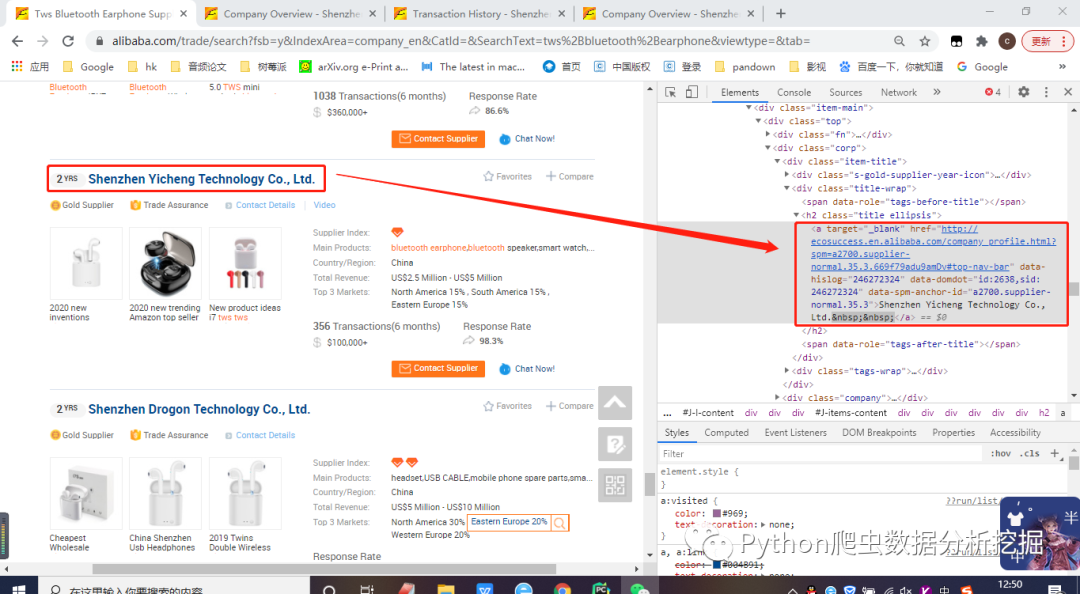The width and height of the screenshot is (1080, 594).
Task: Click the DevTools inspect element icon
Action: (x=670, y=92)
